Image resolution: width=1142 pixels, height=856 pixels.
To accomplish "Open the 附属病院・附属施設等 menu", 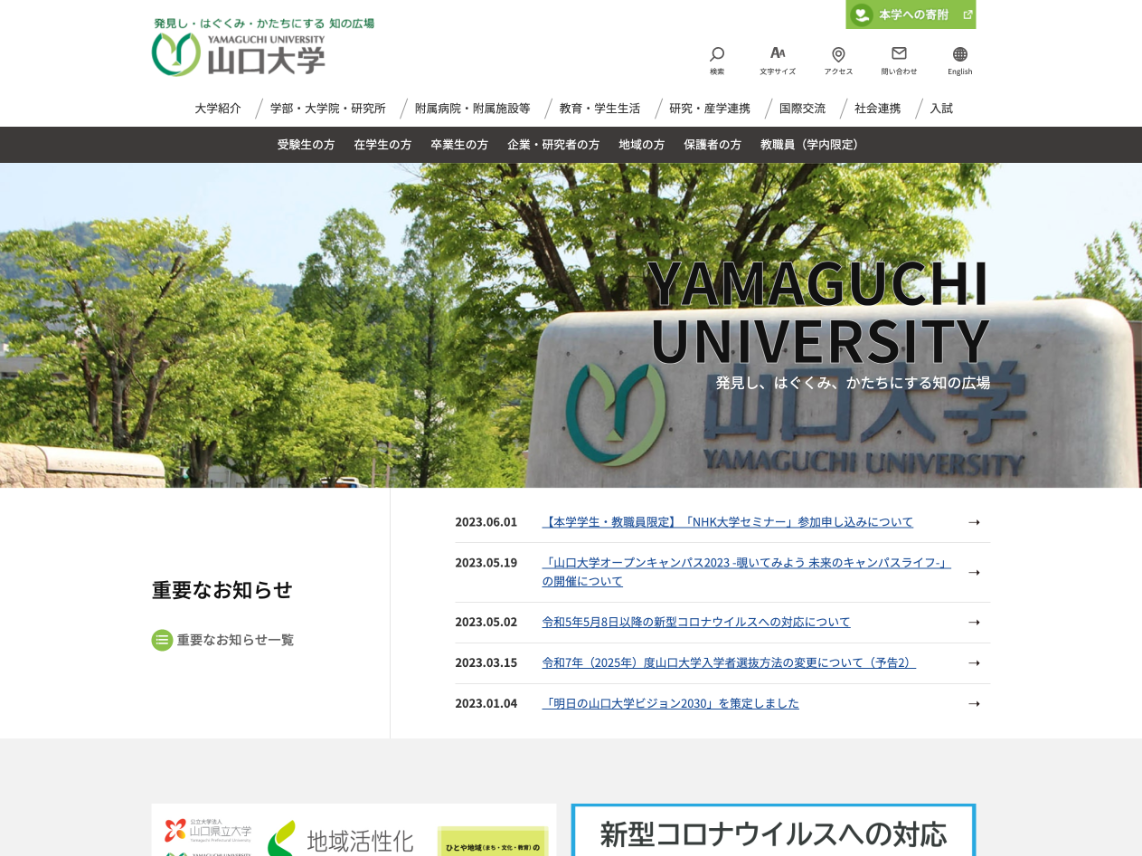I will (x=473, y=109).
